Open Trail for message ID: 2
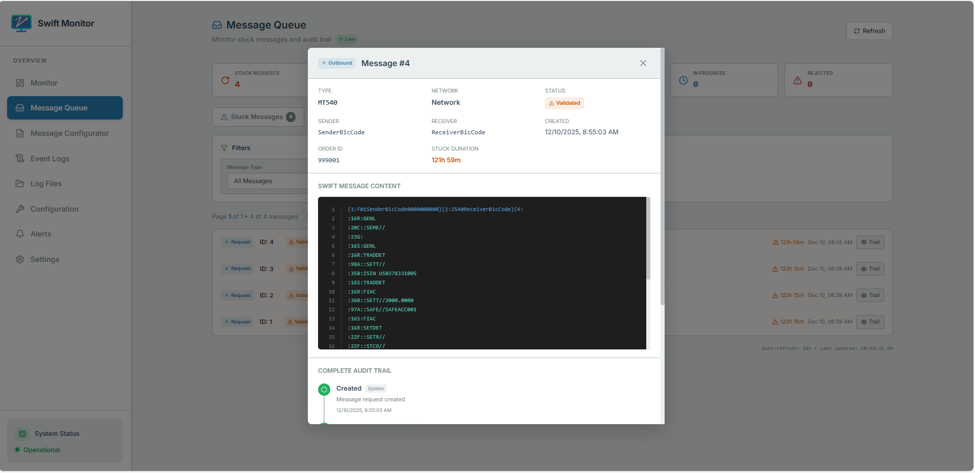Screen dimensions: 975x473 coord(869,295)
